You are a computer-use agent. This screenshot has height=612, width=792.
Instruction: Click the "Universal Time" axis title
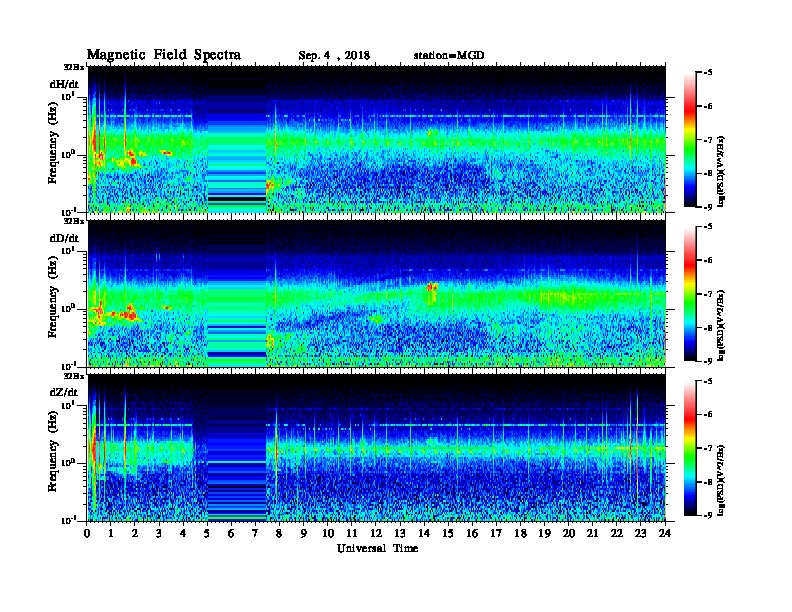(377, 548)
